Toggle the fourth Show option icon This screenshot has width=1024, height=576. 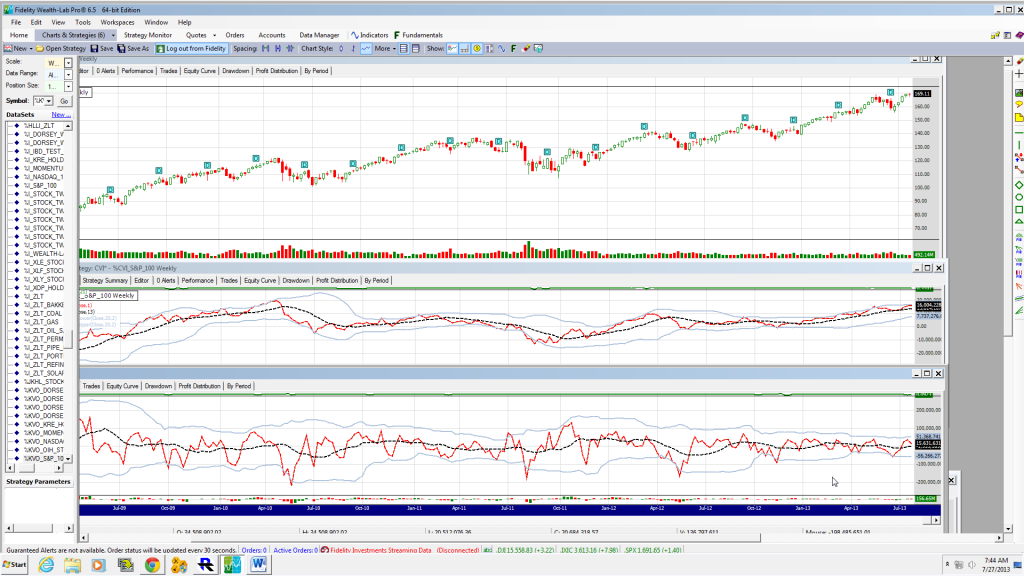[x=489, y=48]
